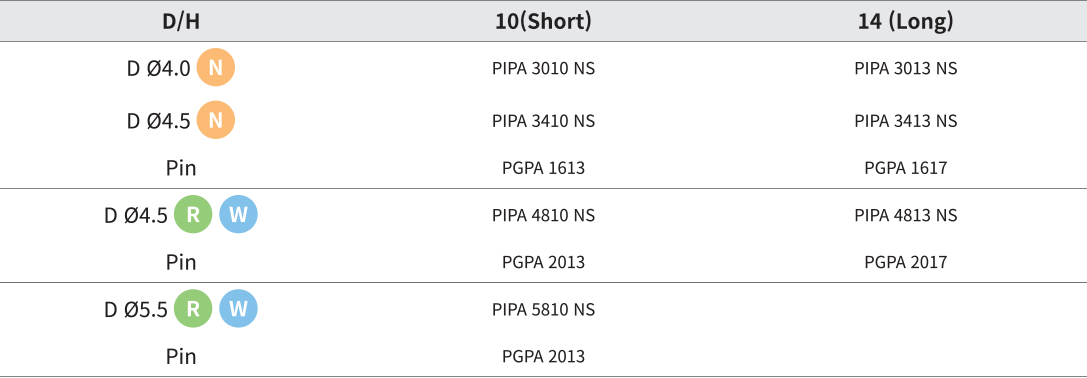Click the blue W badge beside D Ø5.5
Screen dimensions: 1087x378
click(238, 309)
